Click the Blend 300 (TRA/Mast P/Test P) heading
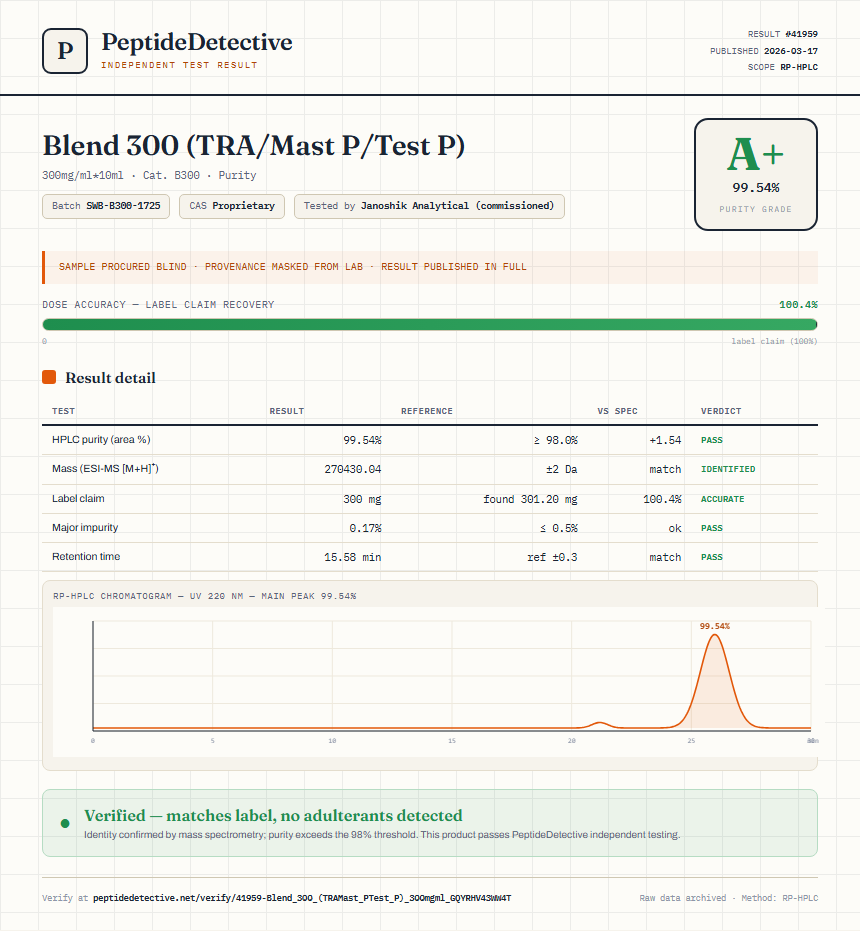 [x=254, y=145]
